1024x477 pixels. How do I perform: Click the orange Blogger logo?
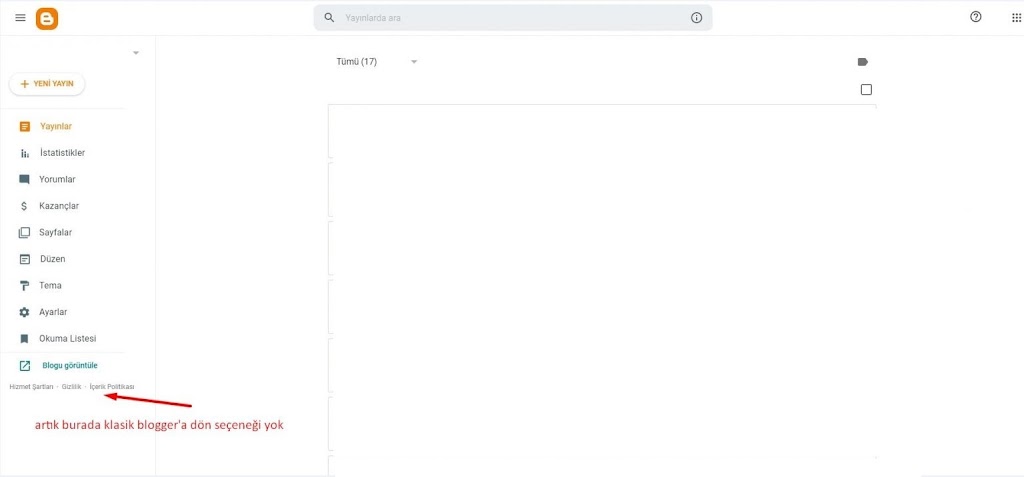(47, 18)
